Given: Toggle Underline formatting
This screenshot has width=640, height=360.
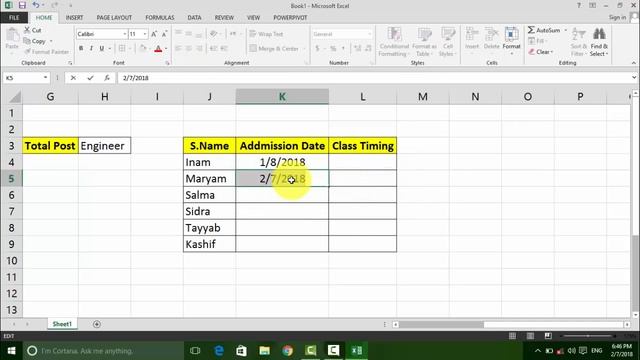Looking at the screenshot, I should pos(102,49).
